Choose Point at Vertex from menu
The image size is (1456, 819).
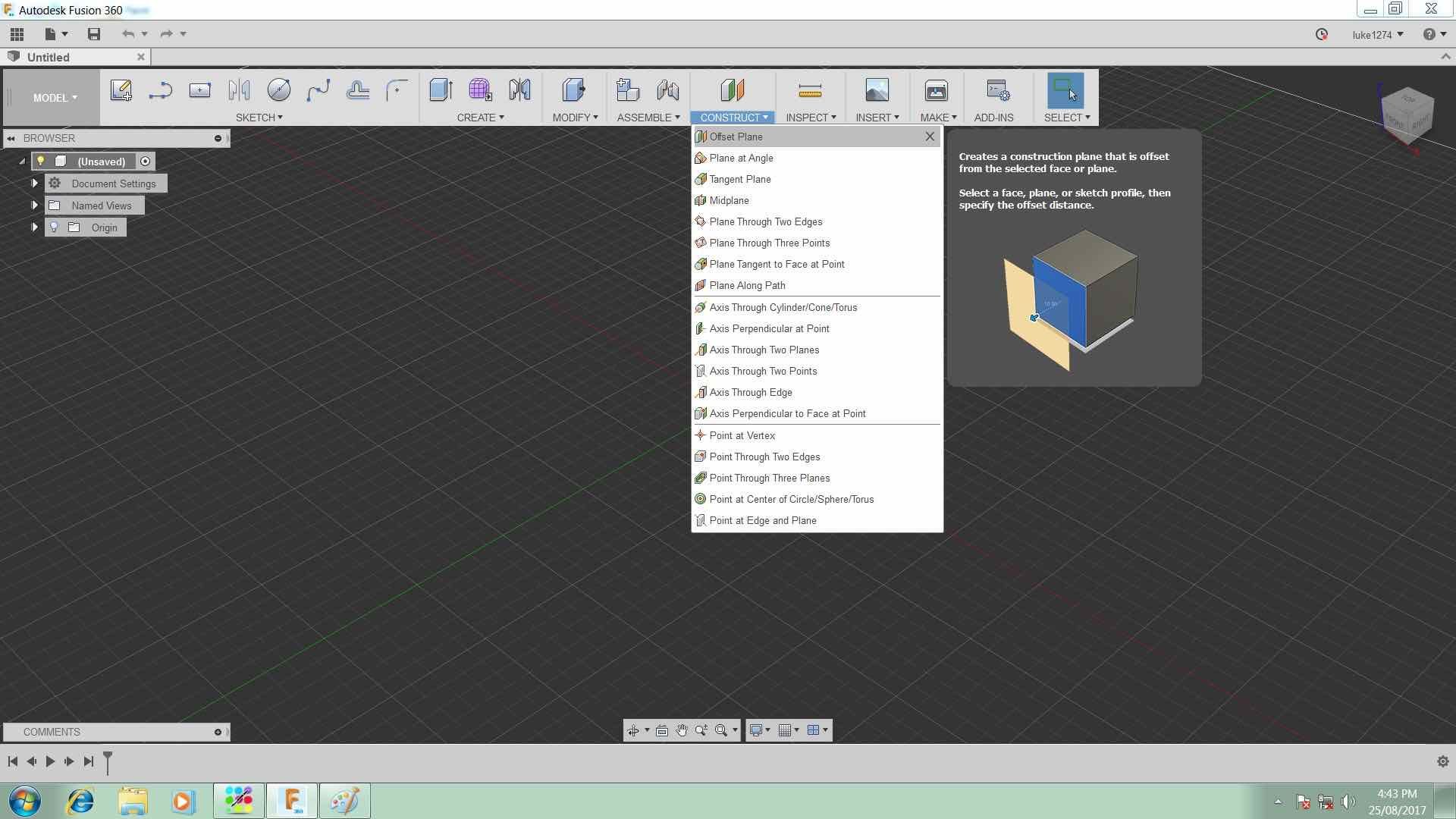[817, 435]
